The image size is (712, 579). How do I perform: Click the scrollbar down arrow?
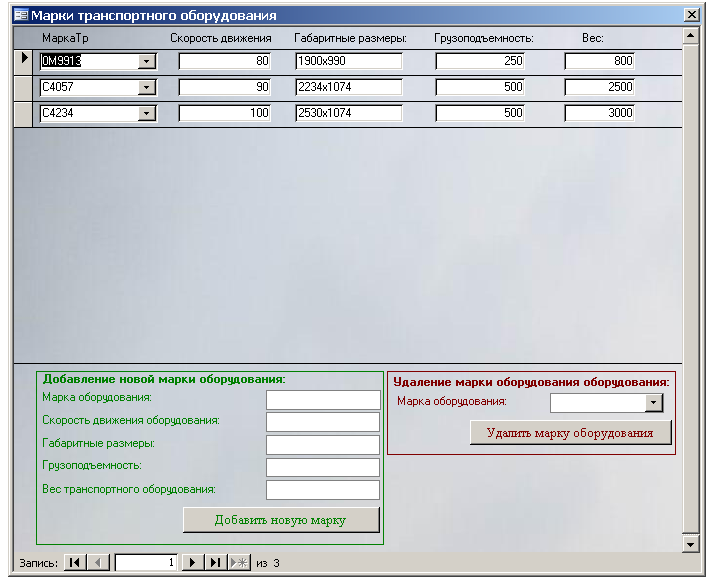pos(690,544)
